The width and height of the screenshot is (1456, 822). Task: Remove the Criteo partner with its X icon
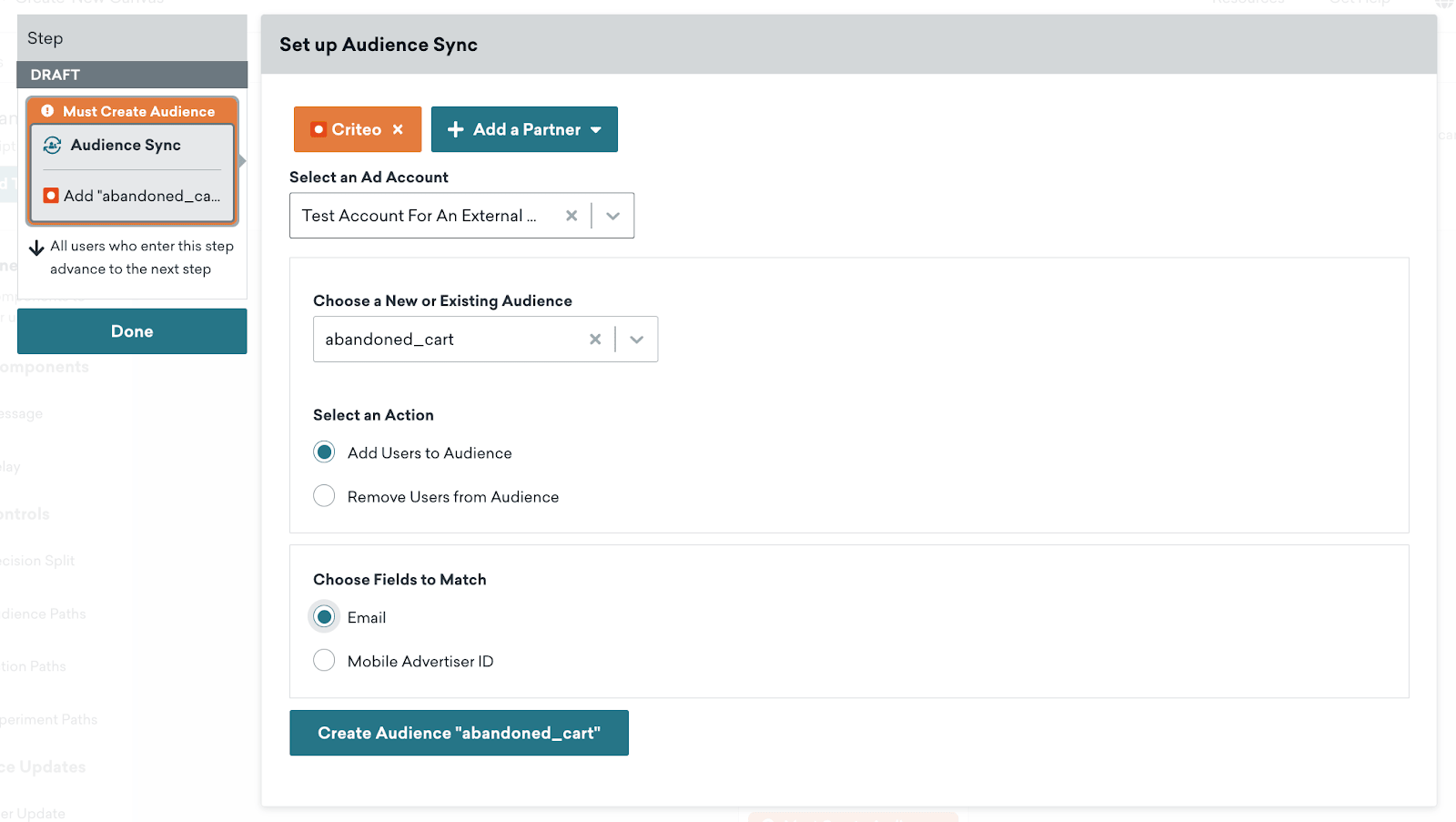pyautogui.click(x=398, y=129)
